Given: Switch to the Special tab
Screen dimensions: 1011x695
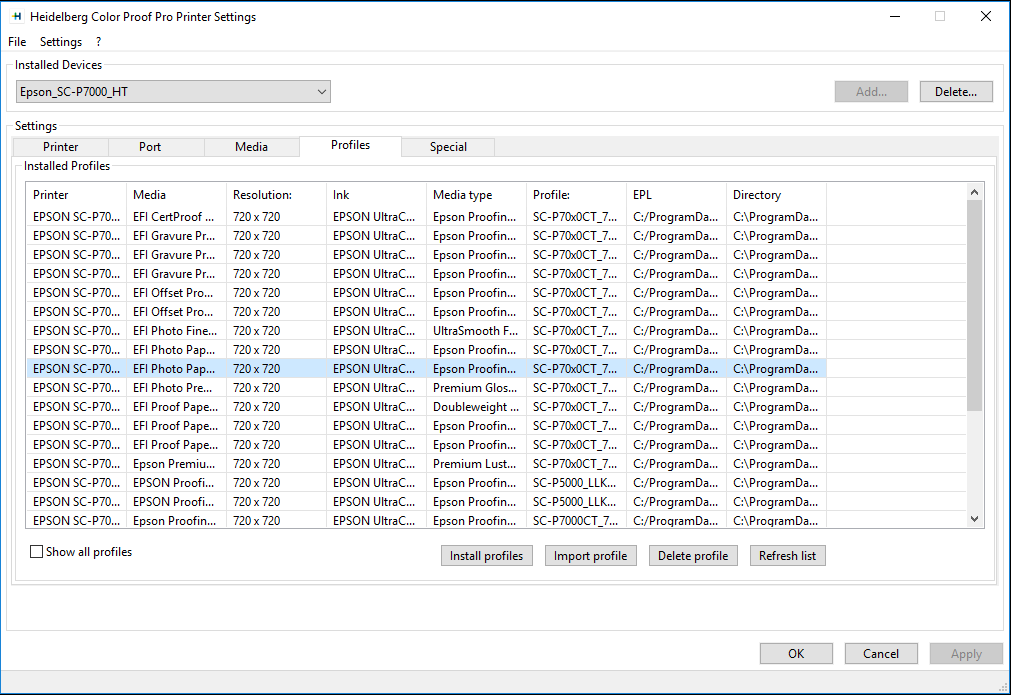Looking at the screenshot, I should (448, 147).
